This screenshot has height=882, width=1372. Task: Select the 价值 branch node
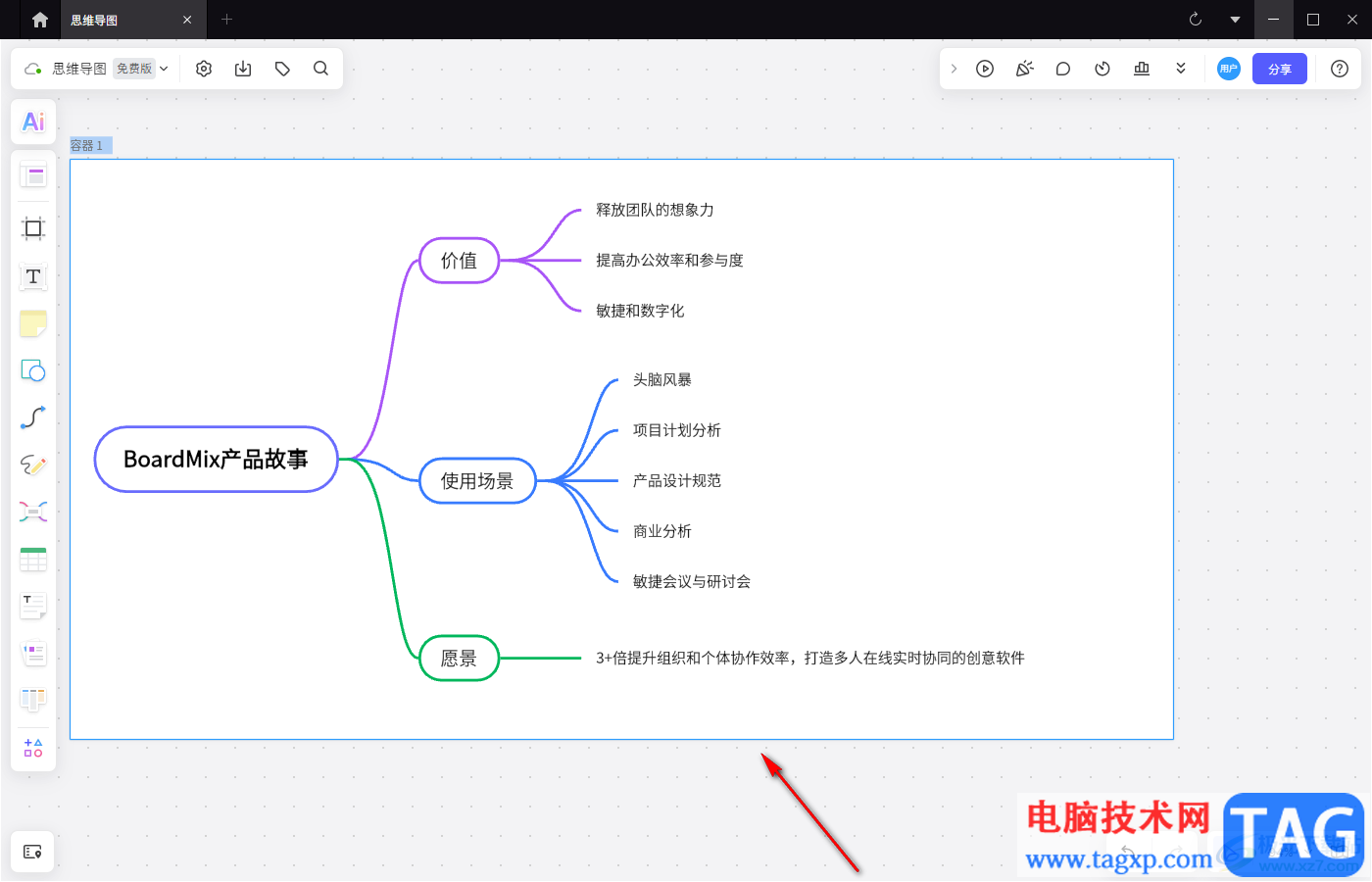[459, 261]
